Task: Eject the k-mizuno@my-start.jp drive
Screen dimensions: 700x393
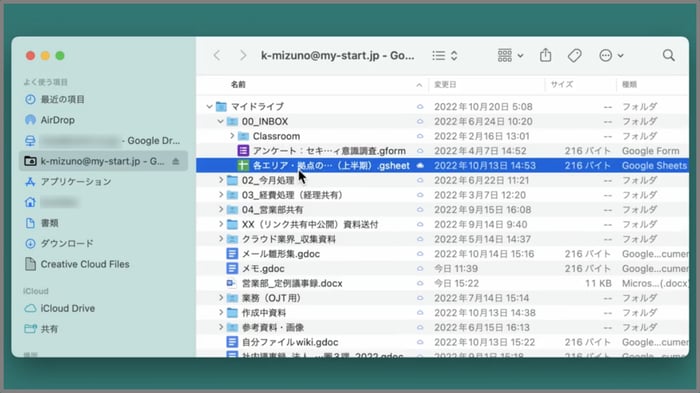Action: (176, 161)
